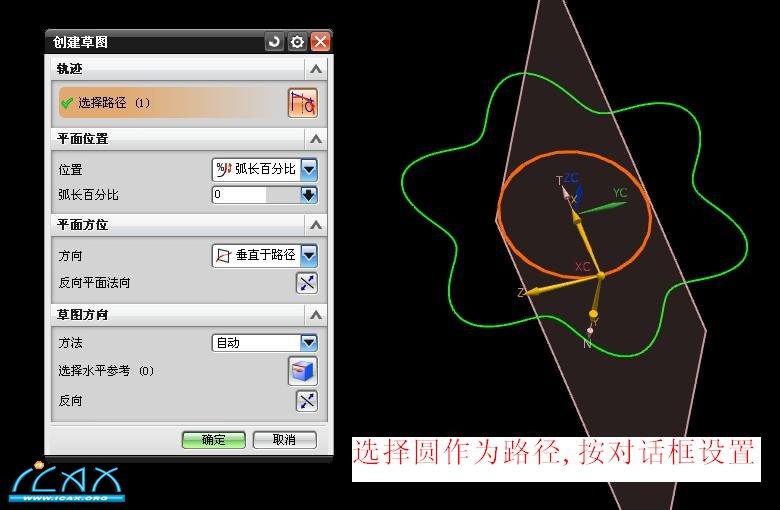Open the dialog options gear icon

point(297,42)
